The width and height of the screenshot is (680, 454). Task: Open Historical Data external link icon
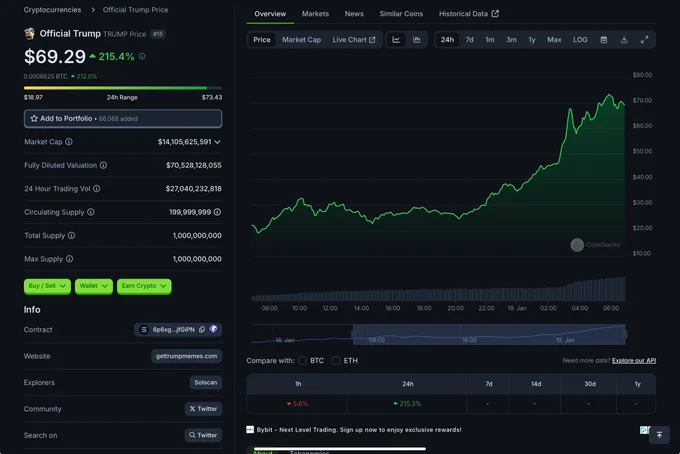click(x=495, y=13)
